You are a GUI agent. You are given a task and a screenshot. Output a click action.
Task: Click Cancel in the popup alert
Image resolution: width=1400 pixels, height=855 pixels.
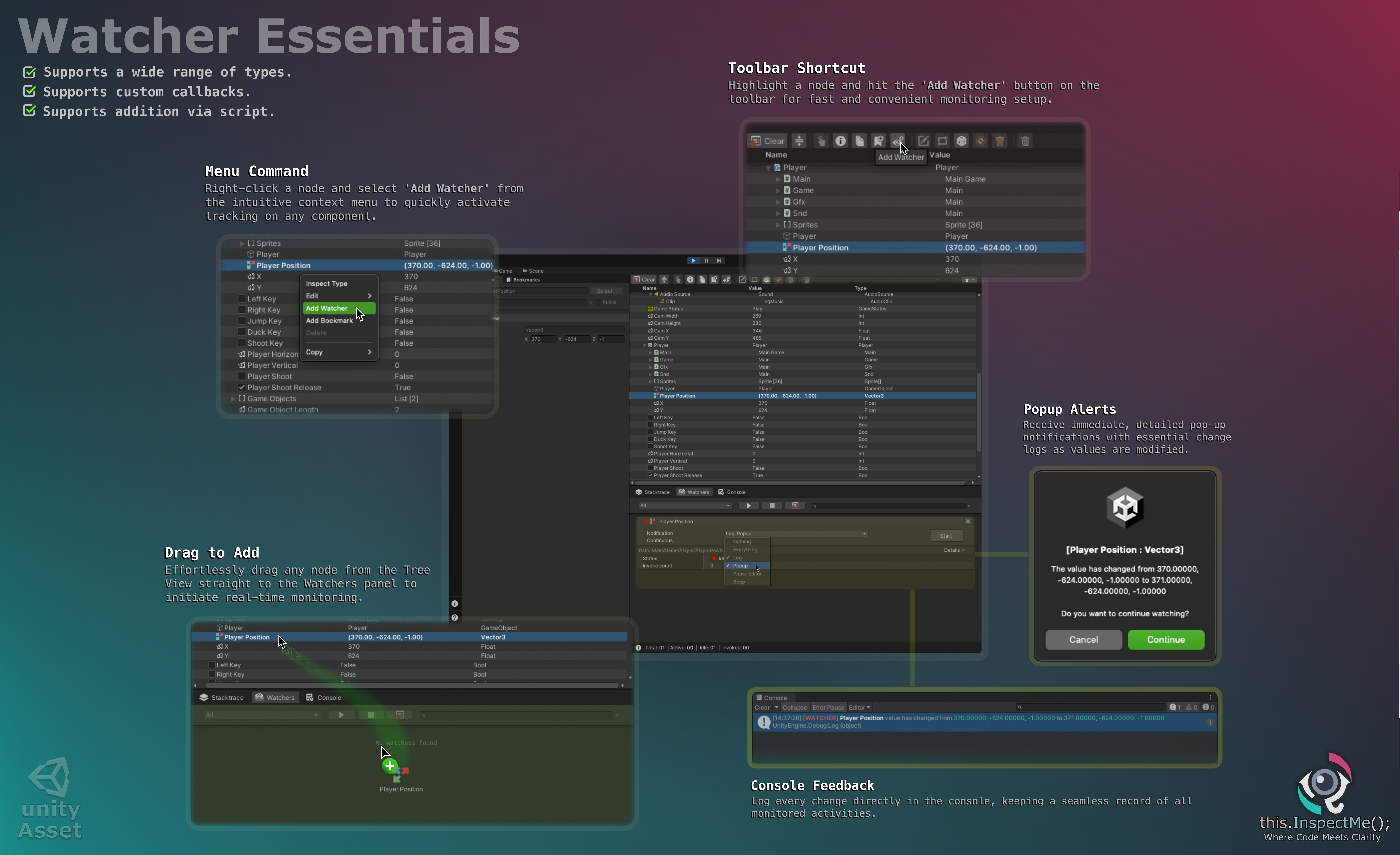coord(1084,640)
